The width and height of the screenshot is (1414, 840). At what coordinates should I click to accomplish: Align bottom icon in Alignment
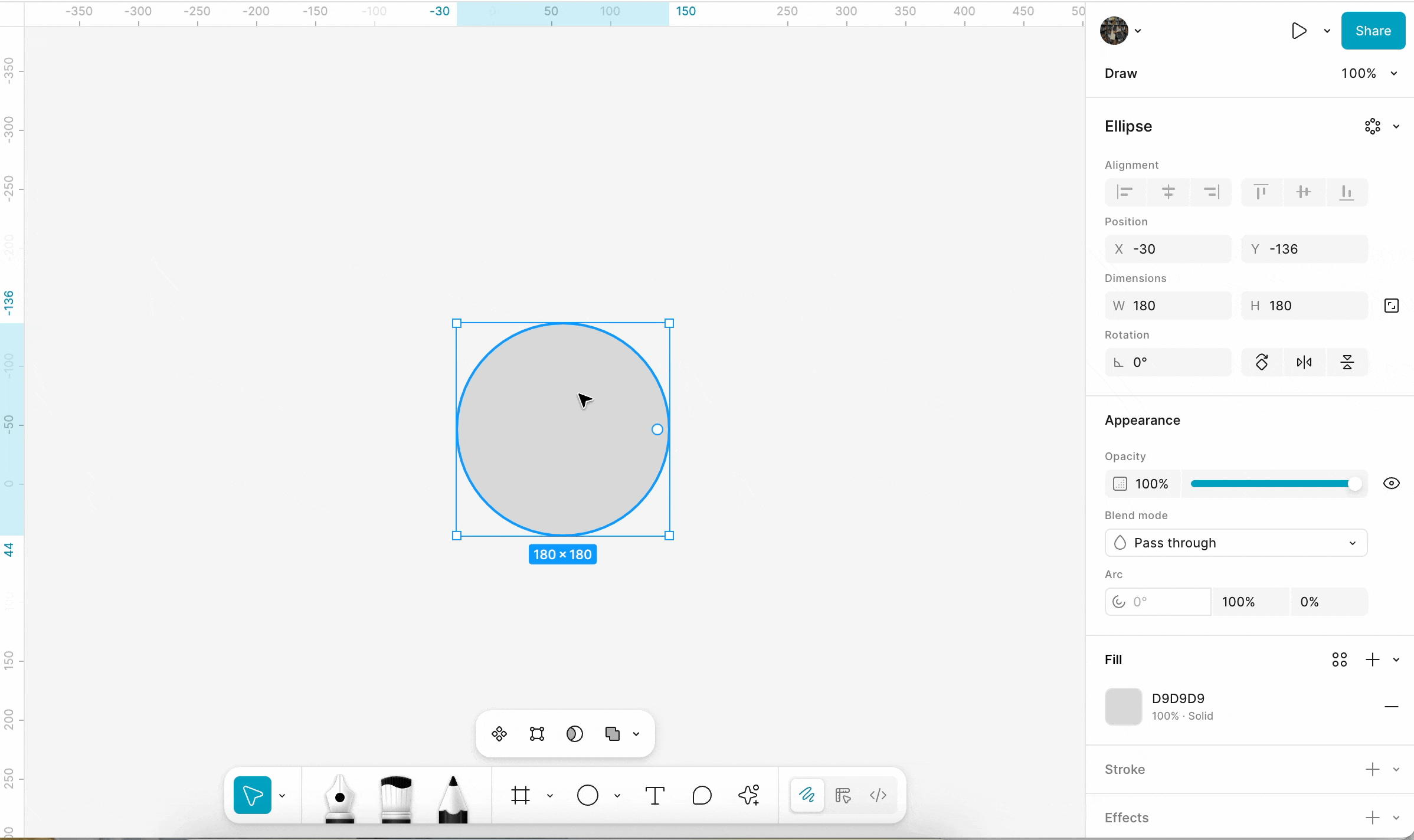(1347, 192)
